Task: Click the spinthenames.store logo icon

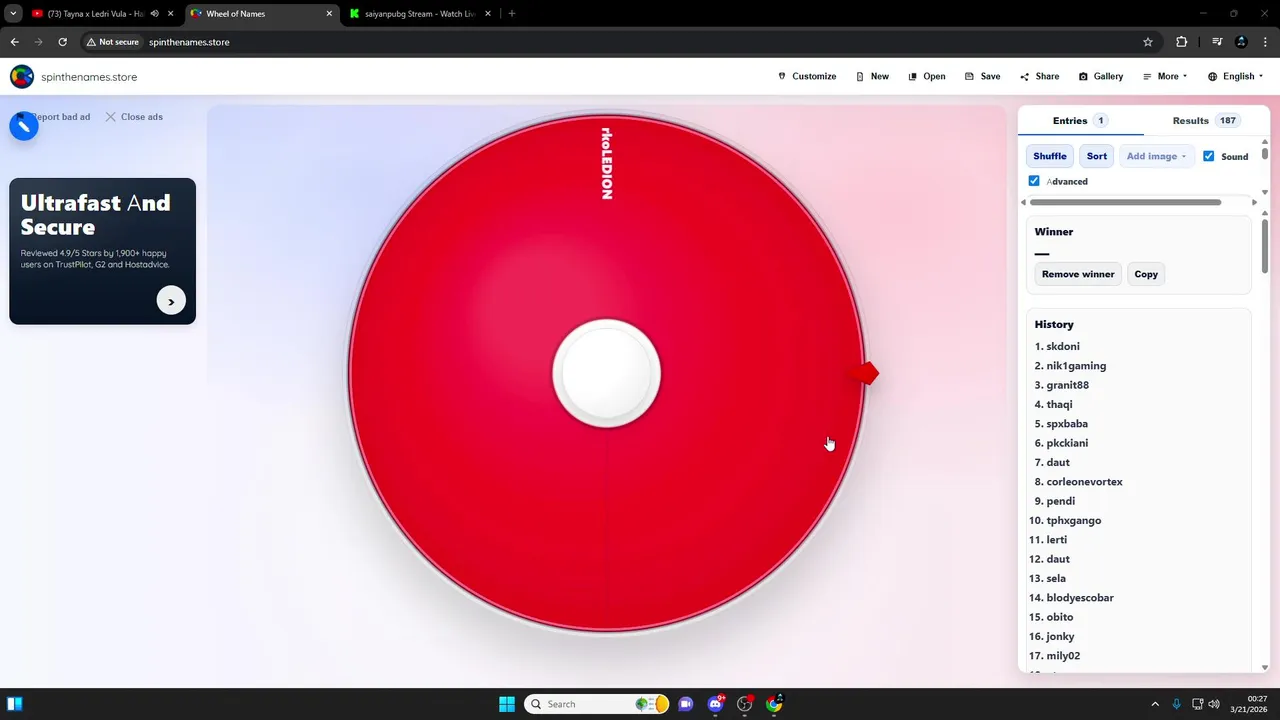Action: (x=22, y=77)
